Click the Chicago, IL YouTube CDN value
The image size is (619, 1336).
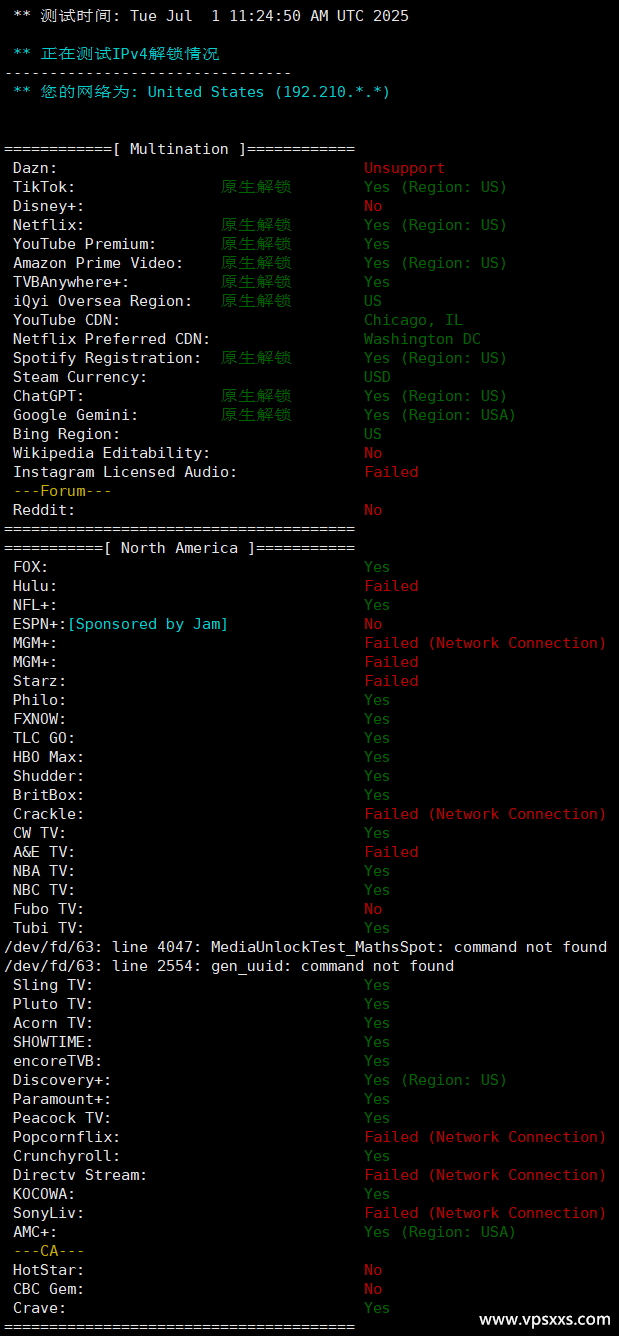(413, 320)
